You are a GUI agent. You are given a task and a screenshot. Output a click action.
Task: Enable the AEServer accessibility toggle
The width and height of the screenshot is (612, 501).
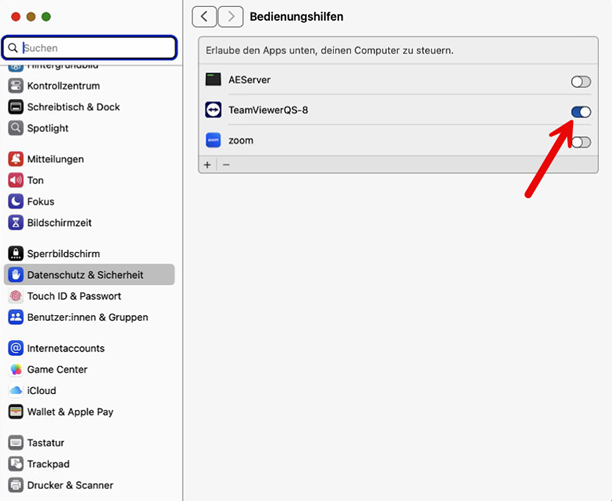(580, 81)
